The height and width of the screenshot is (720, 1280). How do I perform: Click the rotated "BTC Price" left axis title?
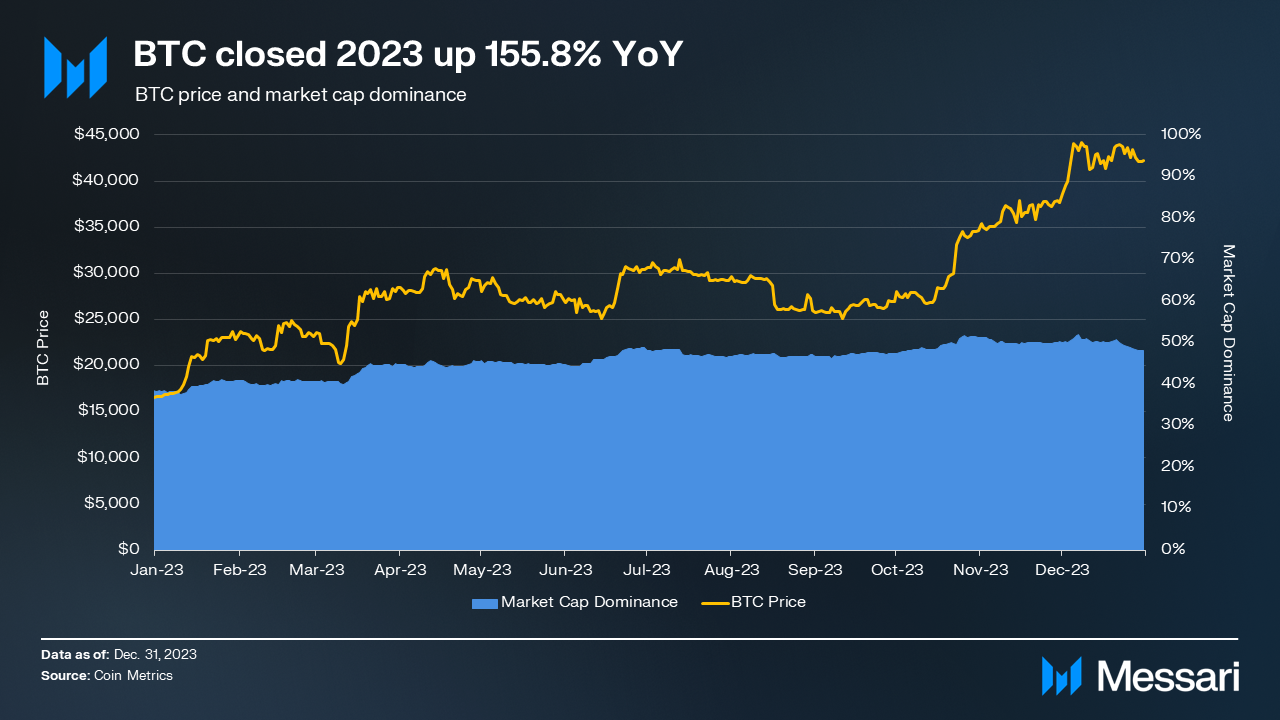pyautogui.click(x=43, y=348)
